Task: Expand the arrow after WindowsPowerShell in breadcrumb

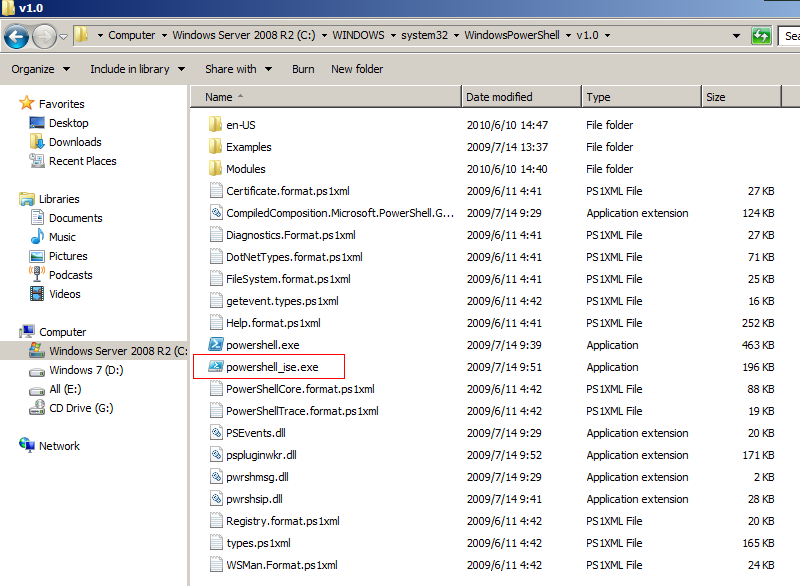Action: click(568, 35)
